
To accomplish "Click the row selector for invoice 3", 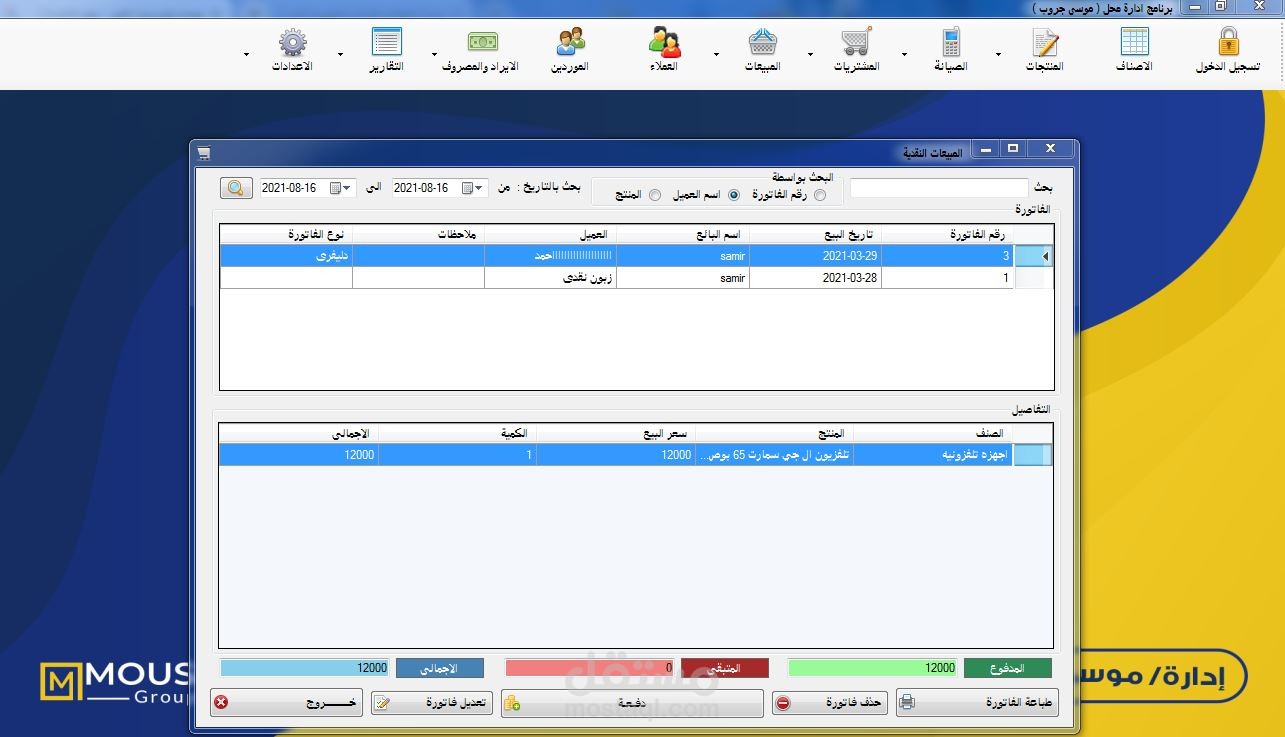I will [x=1034, y=256].
